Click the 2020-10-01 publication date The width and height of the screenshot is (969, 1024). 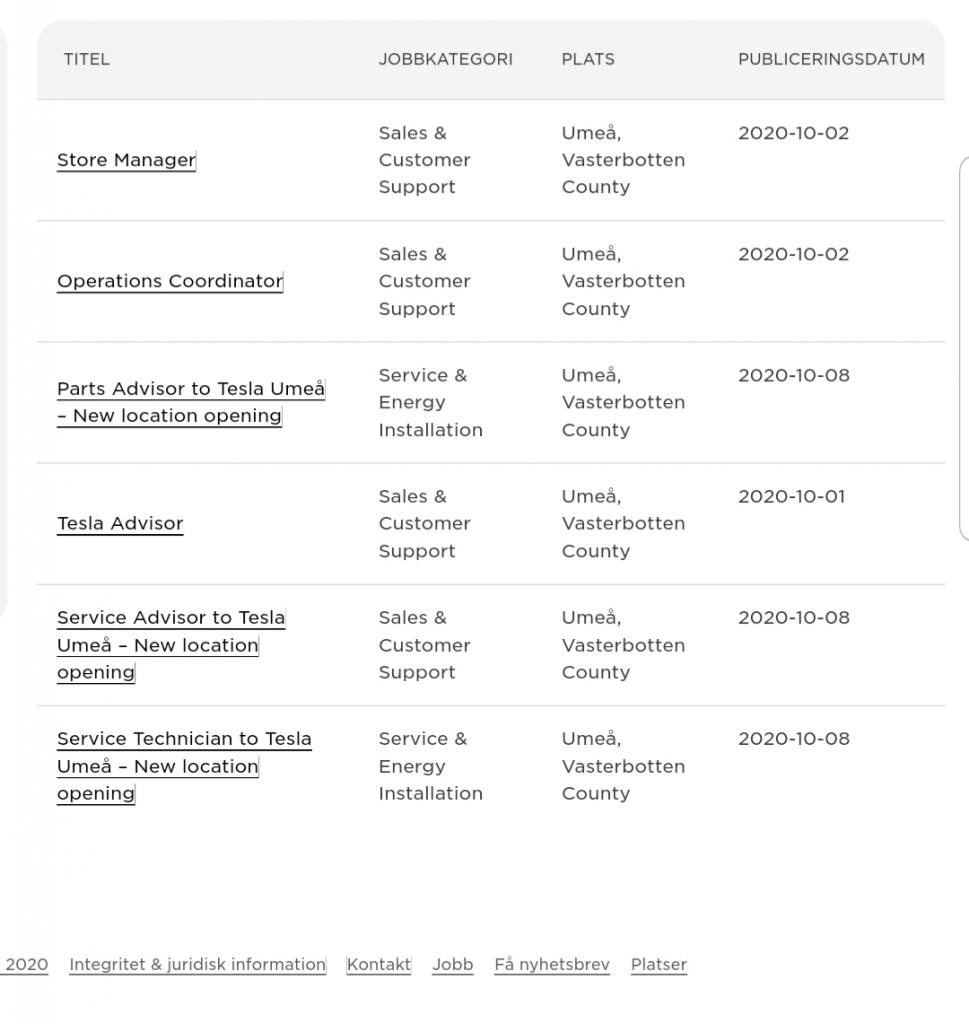coord(791,497)
